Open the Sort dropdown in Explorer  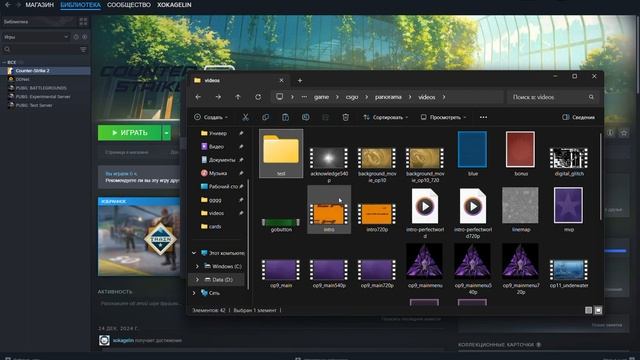tap(385, 118)
